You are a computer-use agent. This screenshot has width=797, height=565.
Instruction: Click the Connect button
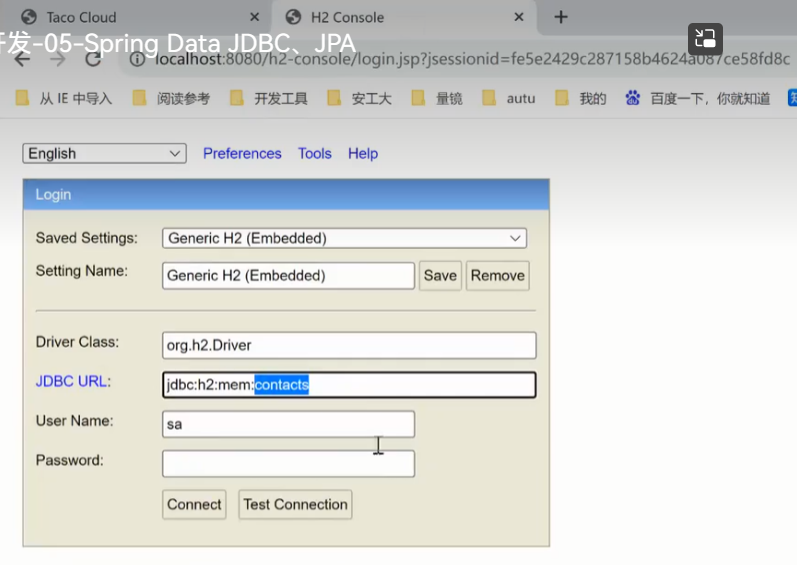coord(194,504)
